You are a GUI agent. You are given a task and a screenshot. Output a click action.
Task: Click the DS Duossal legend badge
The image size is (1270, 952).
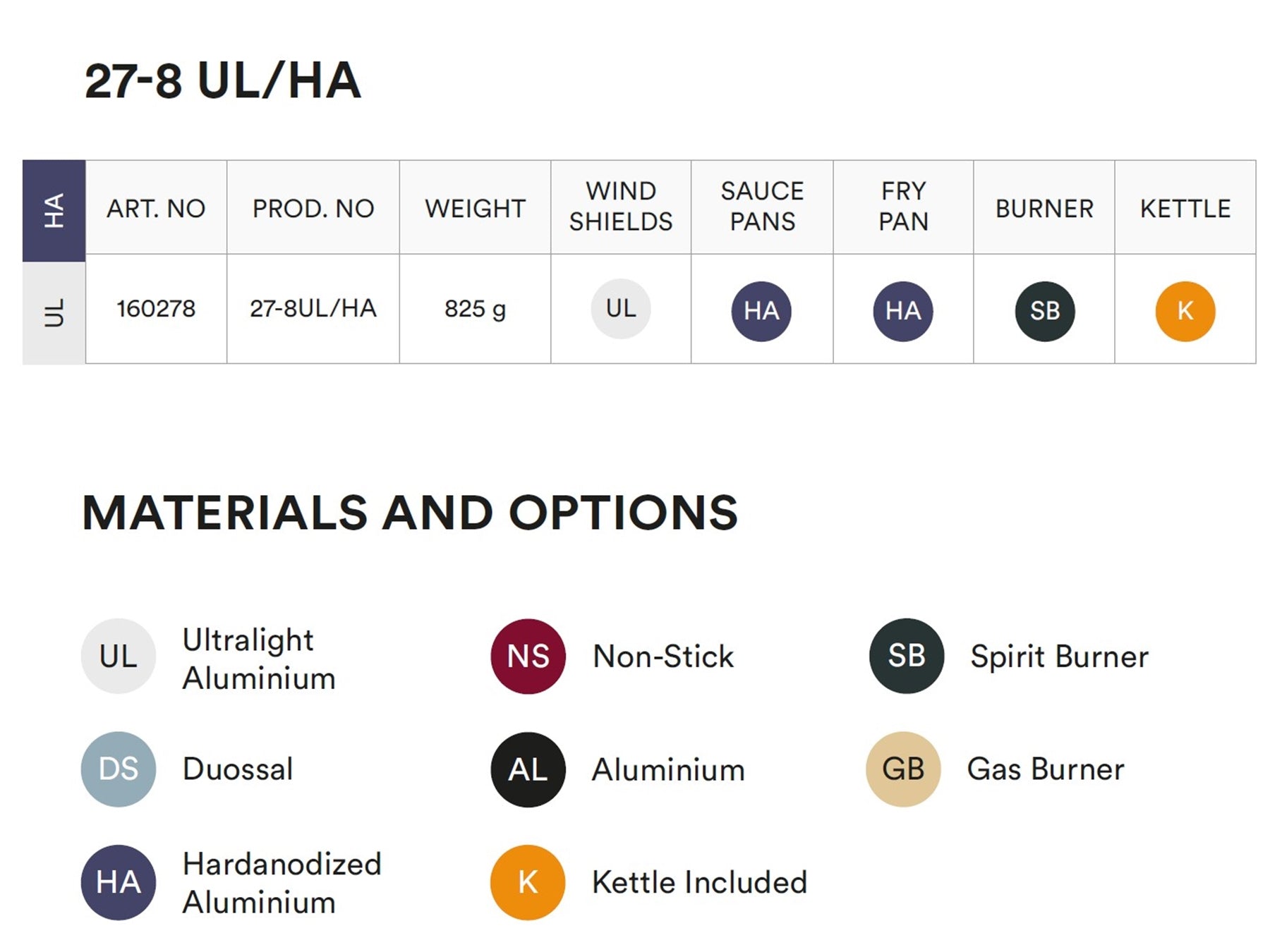(118, 769)
